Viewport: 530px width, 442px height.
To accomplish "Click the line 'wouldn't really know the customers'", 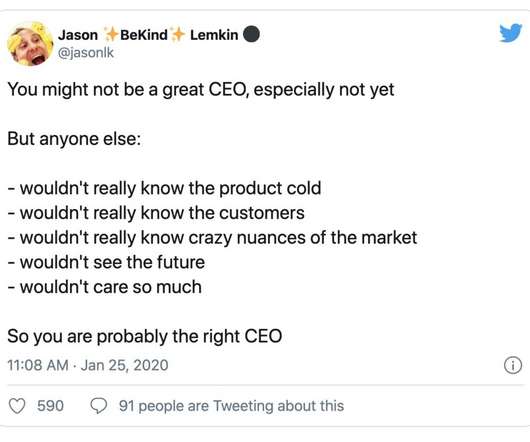I will click(156, 213).
